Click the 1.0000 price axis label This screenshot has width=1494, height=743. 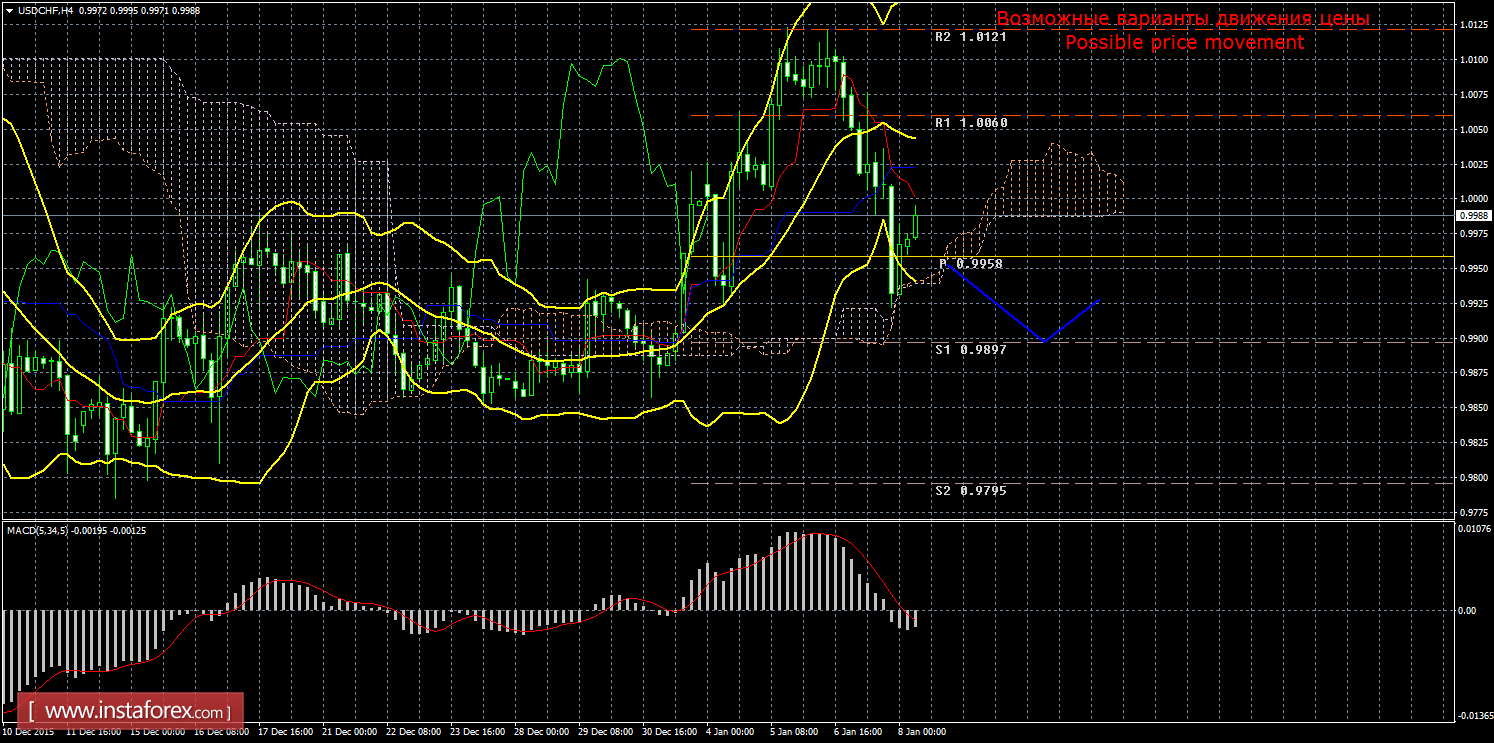1471,200
